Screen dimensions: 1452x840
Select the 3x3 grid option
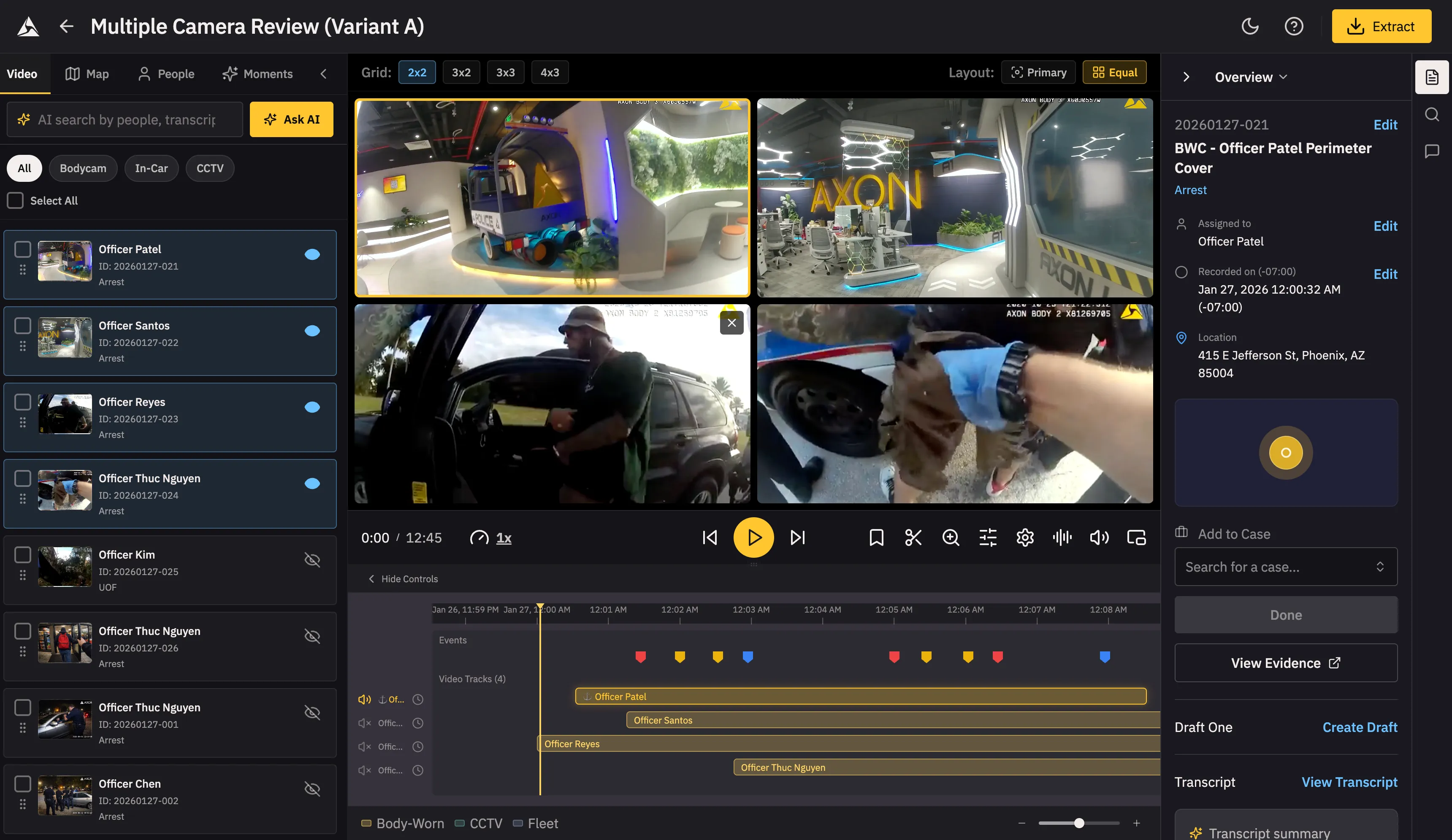505,73
